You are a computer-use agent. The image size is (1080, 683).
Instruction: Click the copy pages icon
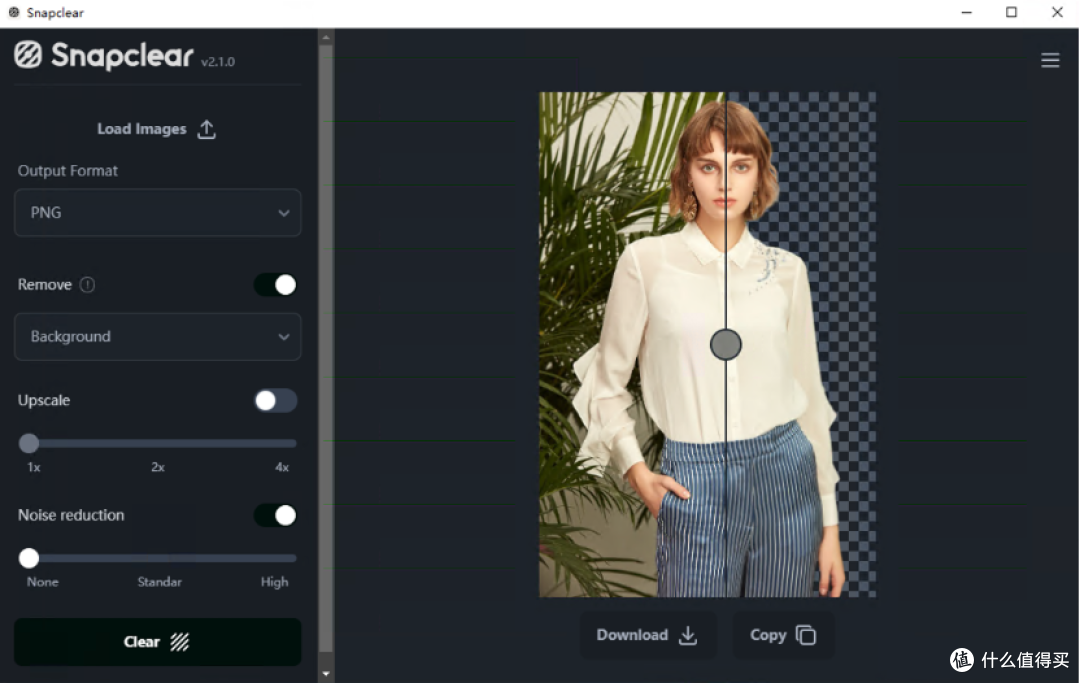coord(806,635)
